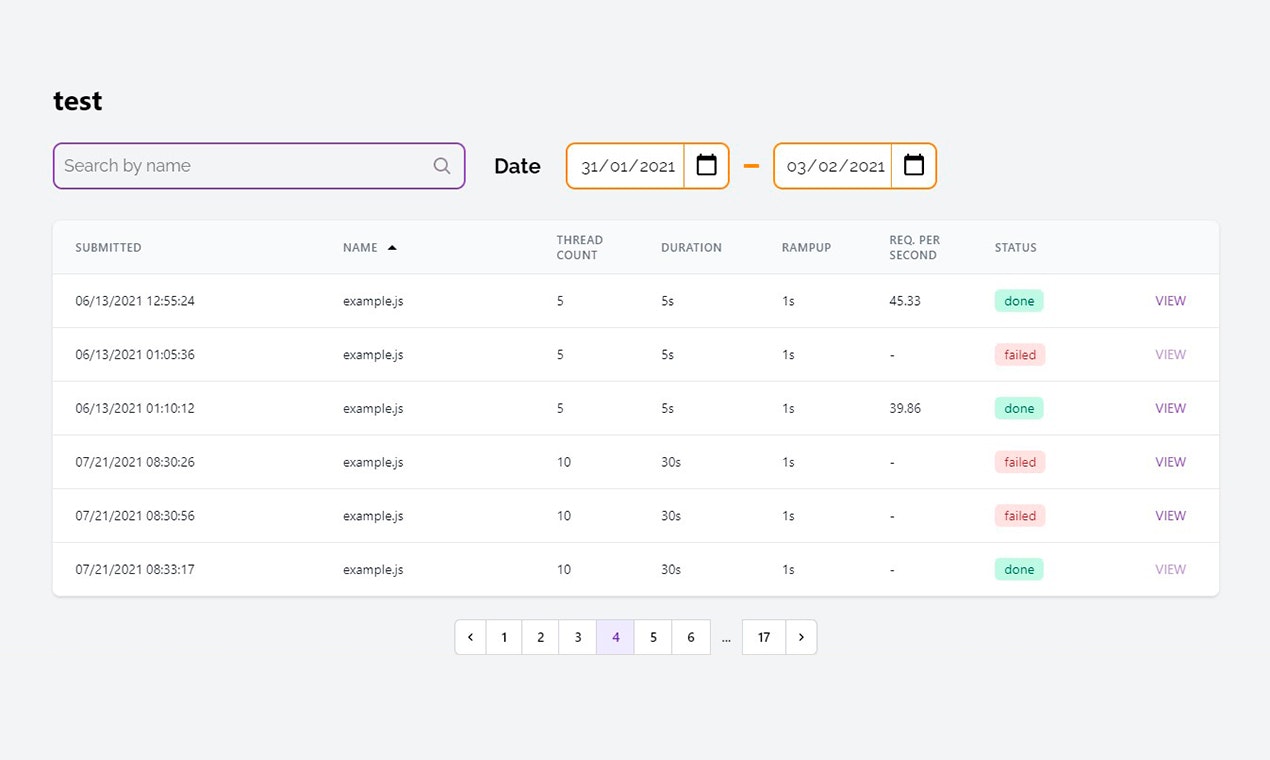Viewport: 1270px width, 760px height.
Task: Click done badge in 08:33:17 row
Action: (x=1019, y=569)
